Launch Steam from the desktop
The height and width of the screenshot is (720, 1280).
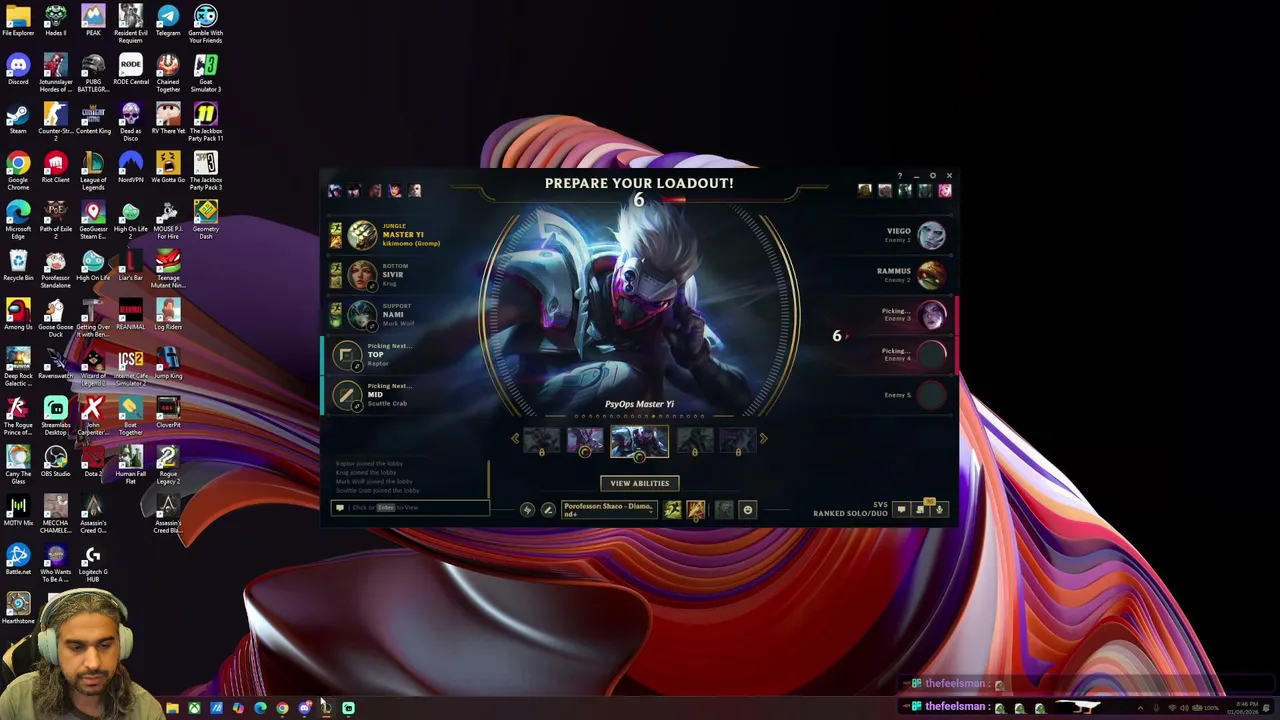pyautogui.click(x=18, y=118)
